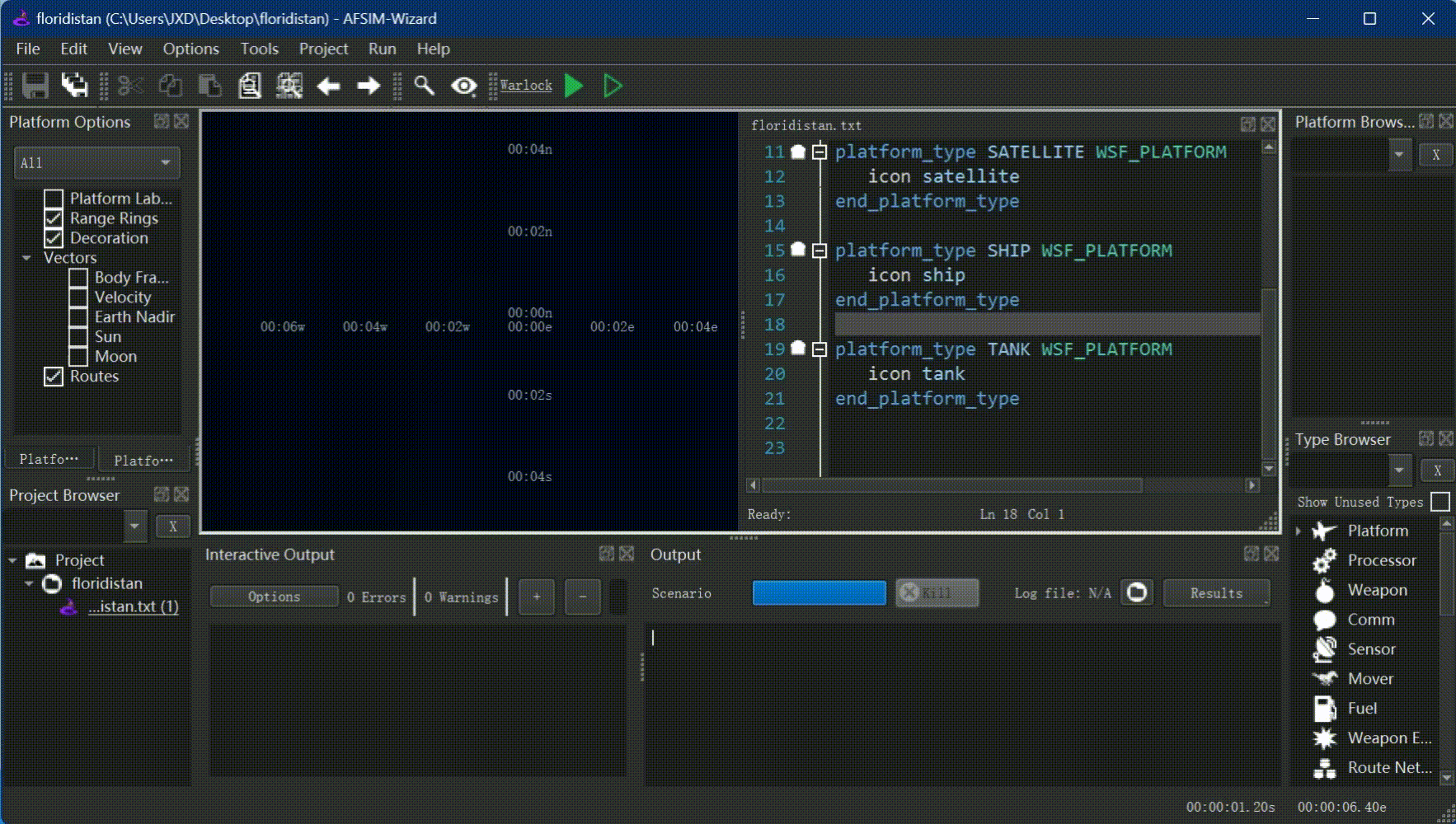Click the plus button in Interactive Output

pos(537,596)
